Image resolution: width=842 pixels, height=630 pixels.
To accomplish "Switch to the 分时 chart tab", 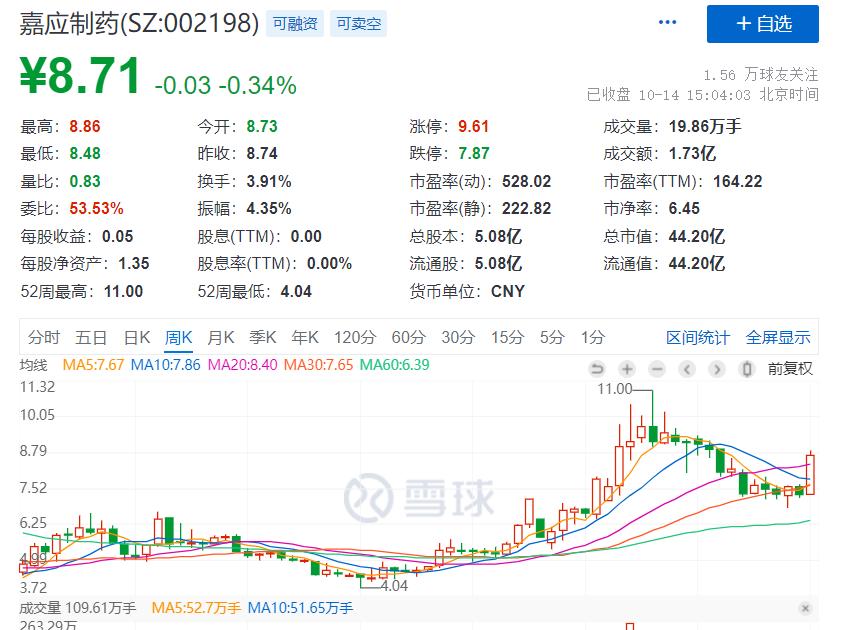I will pyautogui.click(x=44, y=338).
